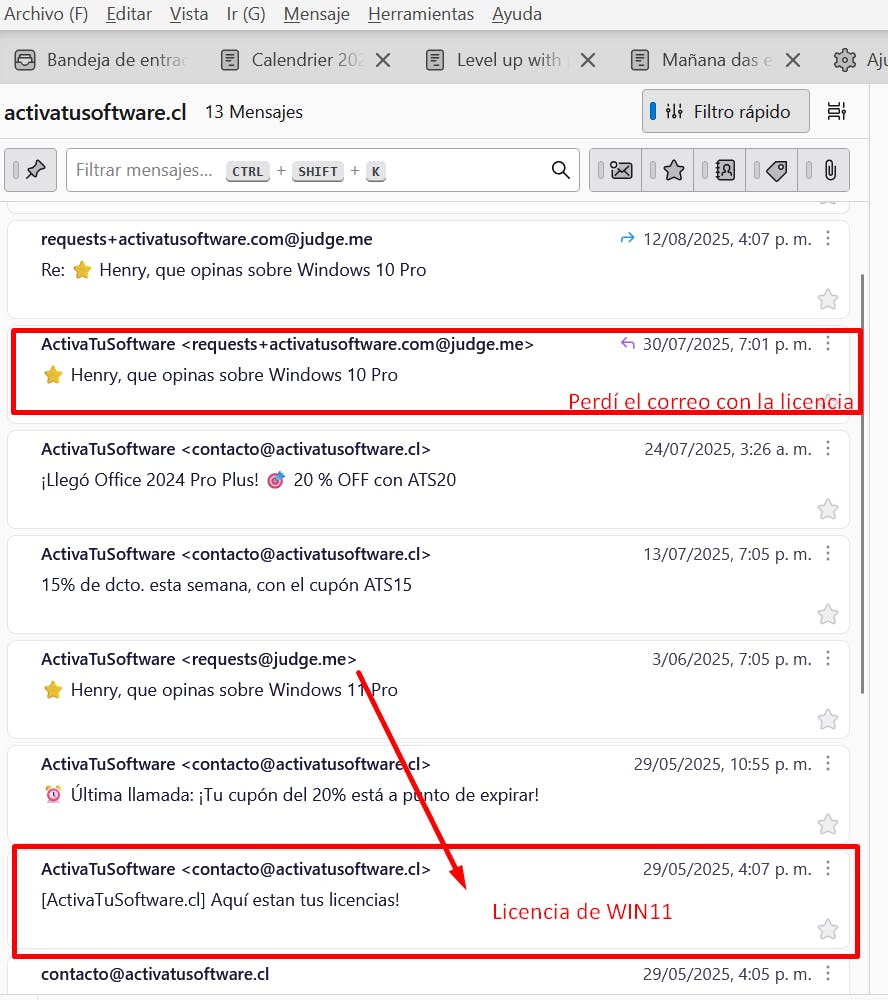Open the Archivo (F) menu
Screen dimensions: 888x1000
(x=46, y=14)
